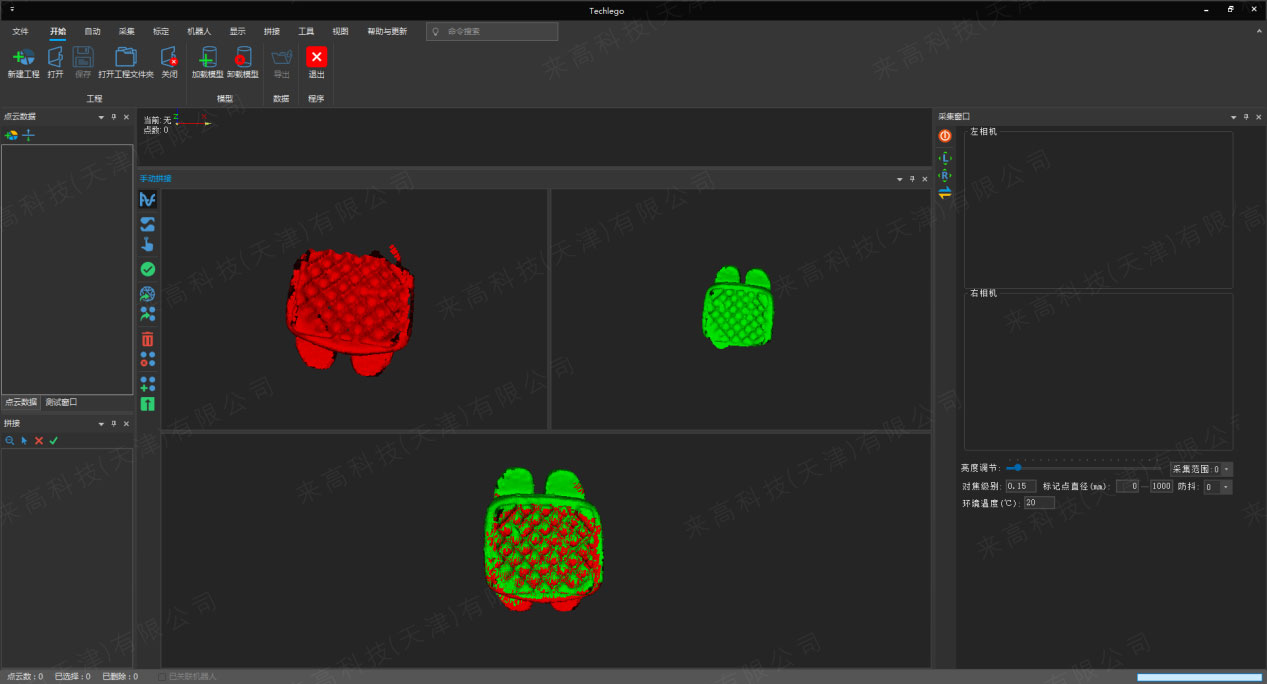Image resolution: width=1267 pixels, height=684 pixels.
Task: Click the red power icon in 采集窗口
Action: click(945, 136)
